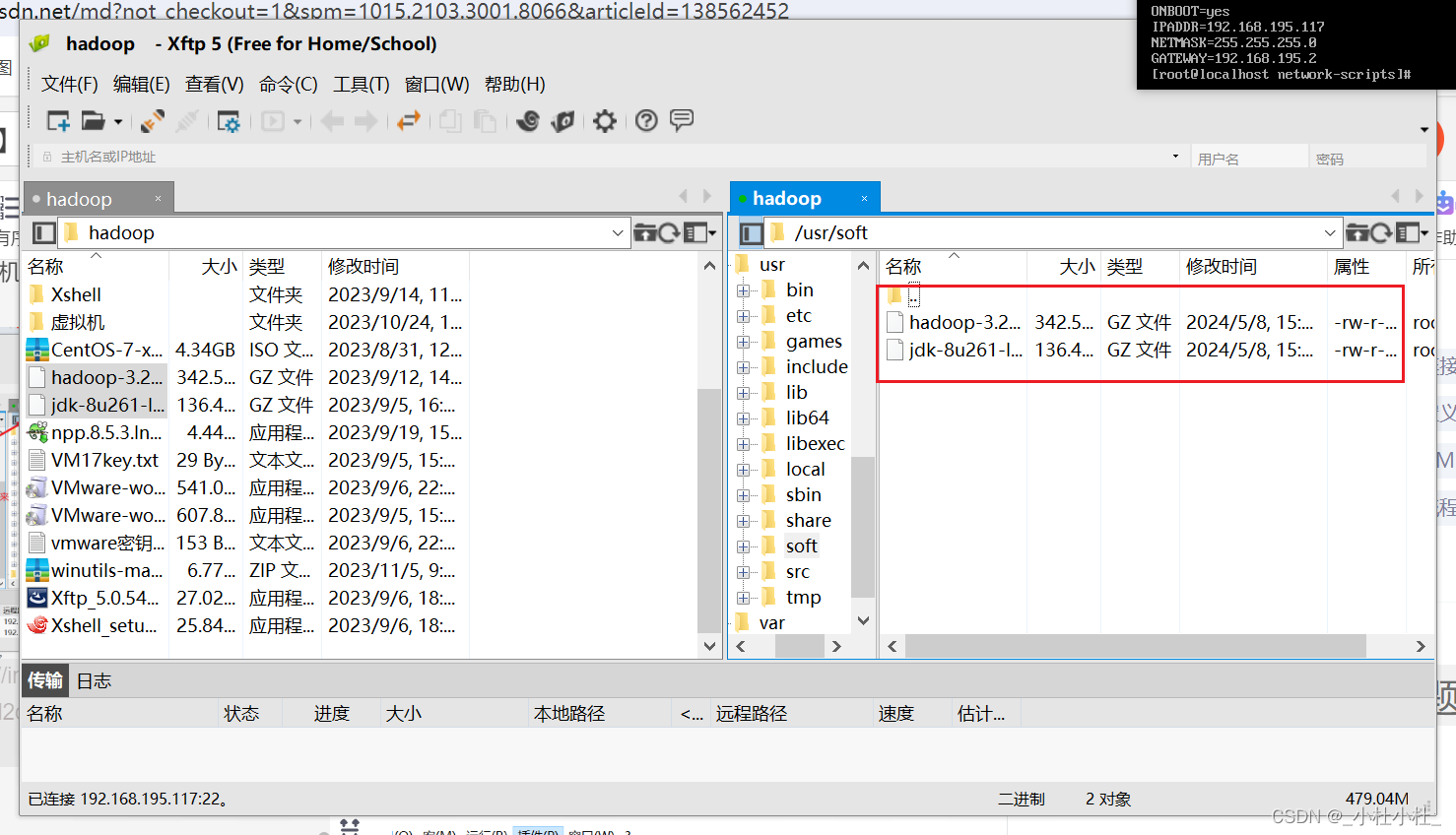Click the Help question-mark icon
Screen dimensions: 1456x835
(646, 121)
